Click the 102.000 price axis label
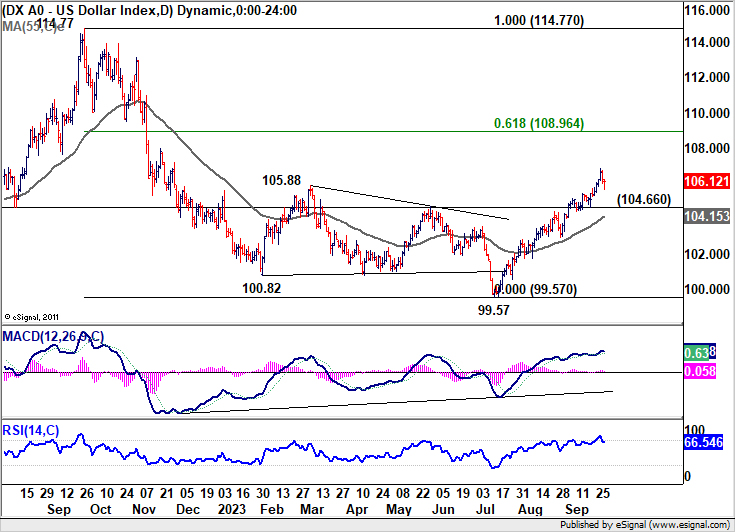This screenshot has height=532, width=735. [706, 254]
